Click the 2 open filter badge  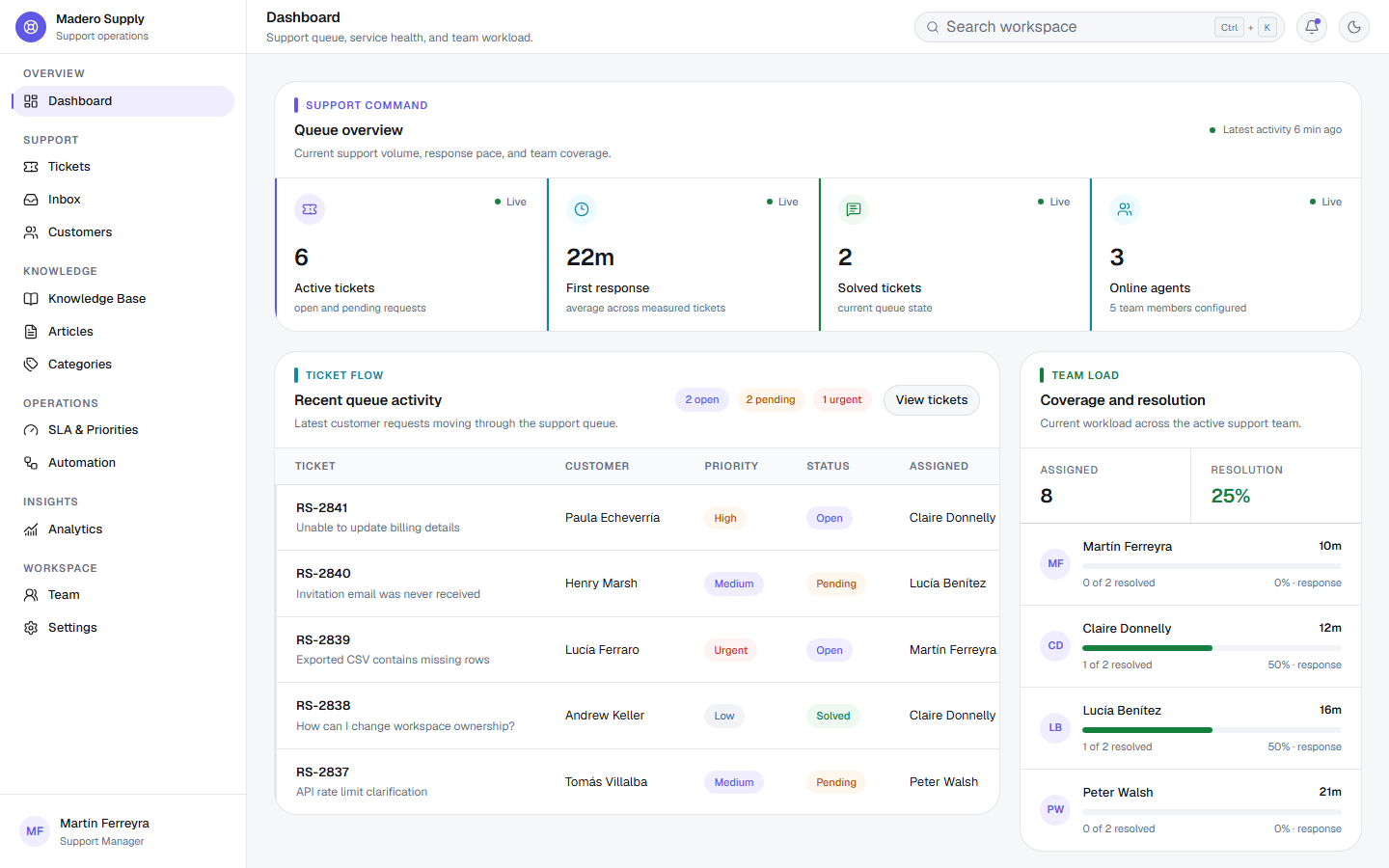pos(702,399)
